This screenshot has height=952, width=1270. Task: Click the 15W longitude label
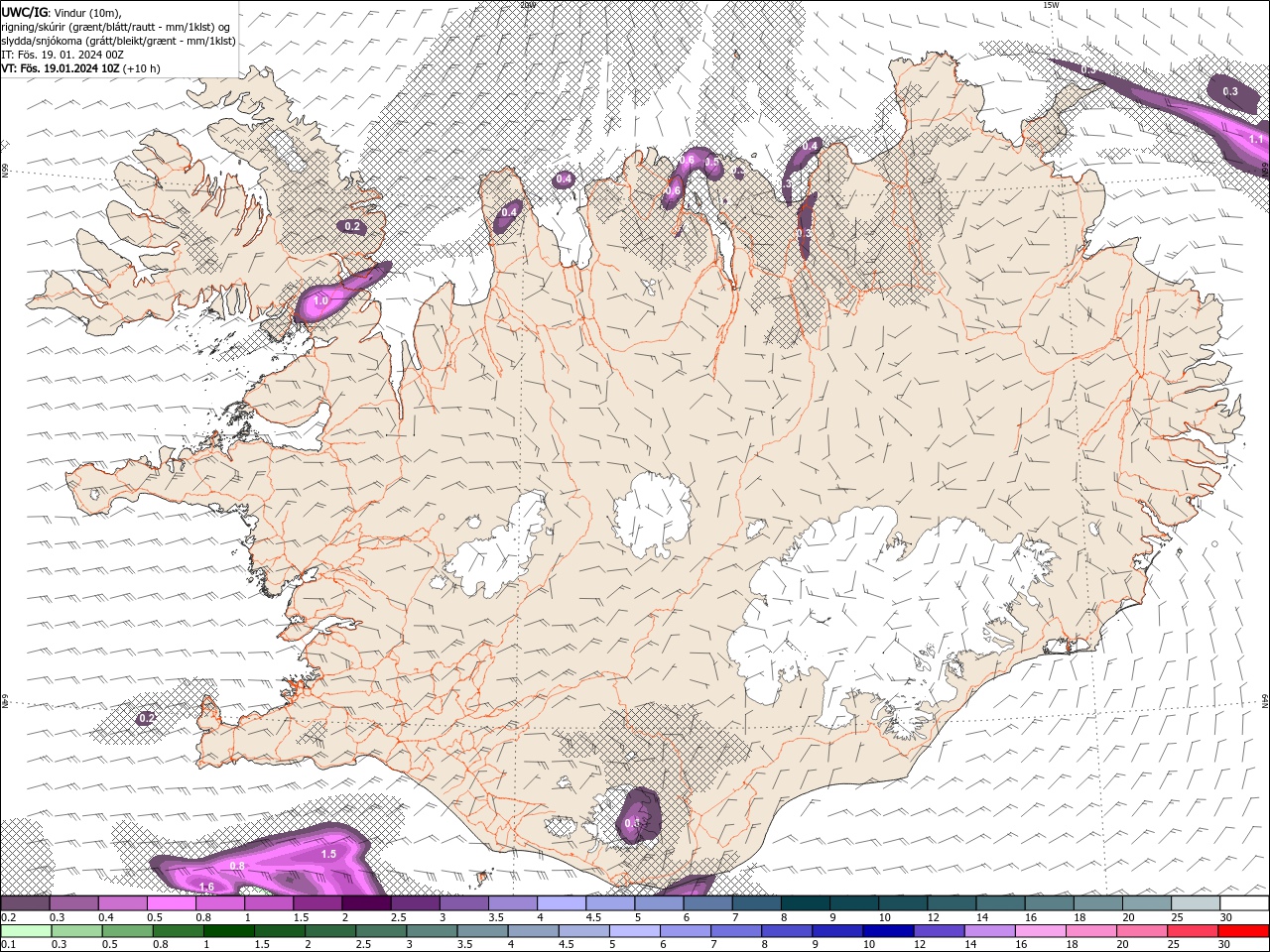click(x=1052, y=5)
